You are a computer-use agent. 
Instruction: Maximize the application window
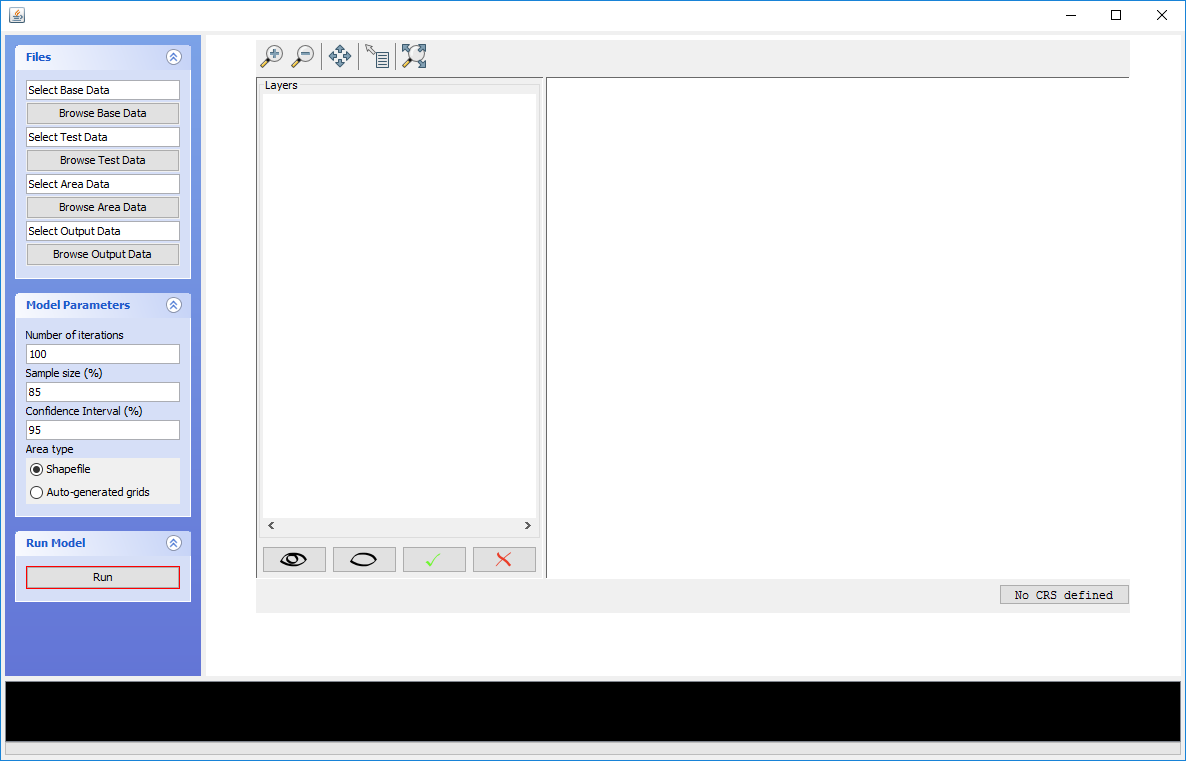(1116, 15)
